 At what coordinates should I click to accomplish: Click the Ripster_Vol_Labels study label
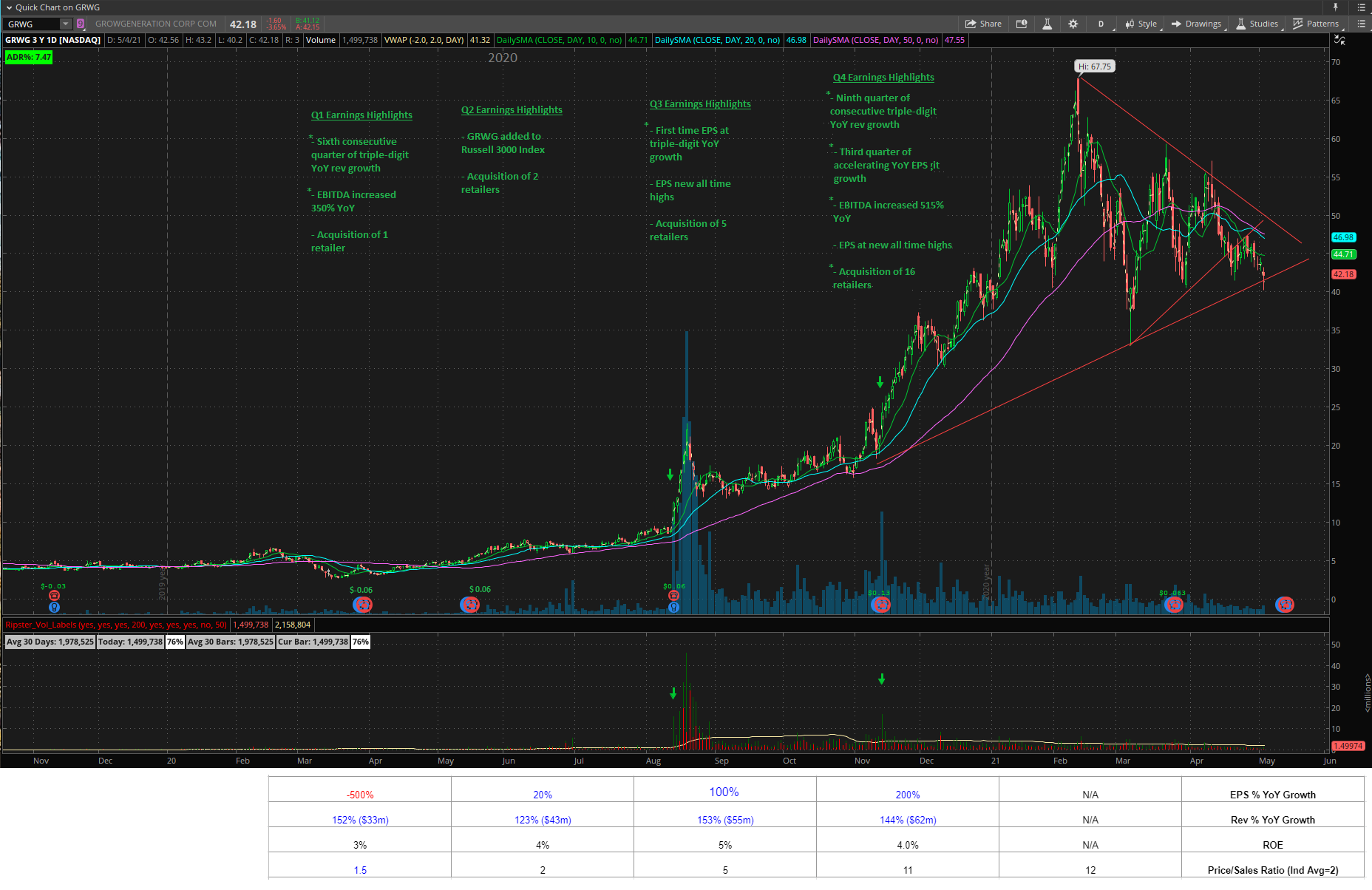pos(116,625)
